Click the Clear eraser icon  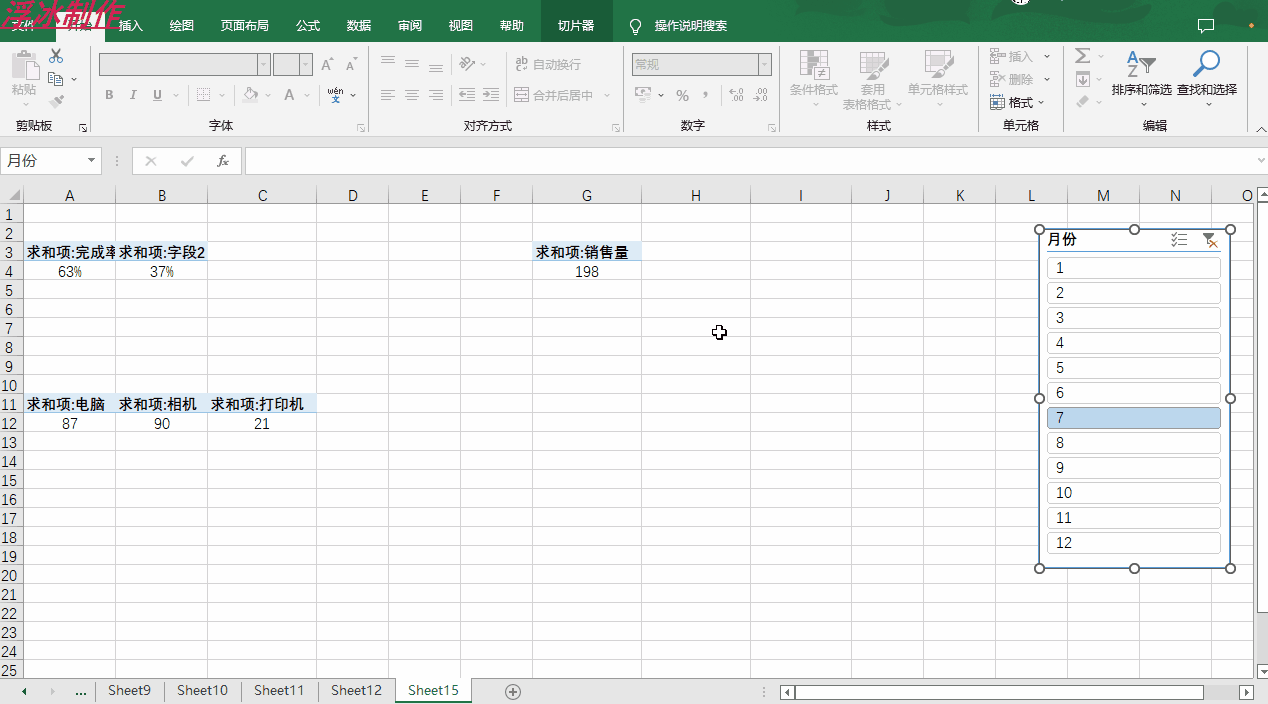pyautogui.click(x=1083, y=102)
